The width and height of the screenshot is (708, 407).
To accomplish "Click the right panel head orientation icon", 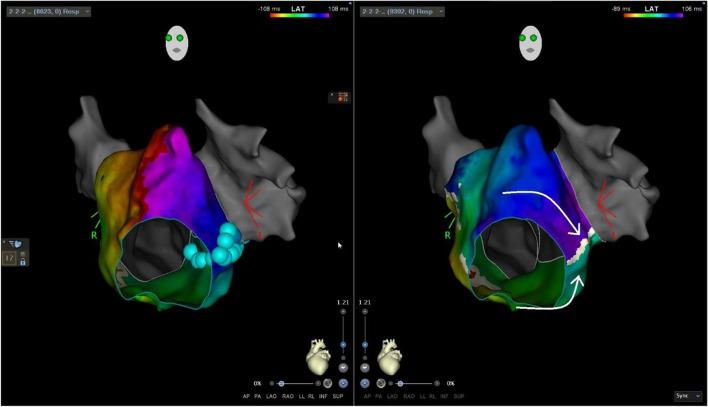I will [531, 43].
